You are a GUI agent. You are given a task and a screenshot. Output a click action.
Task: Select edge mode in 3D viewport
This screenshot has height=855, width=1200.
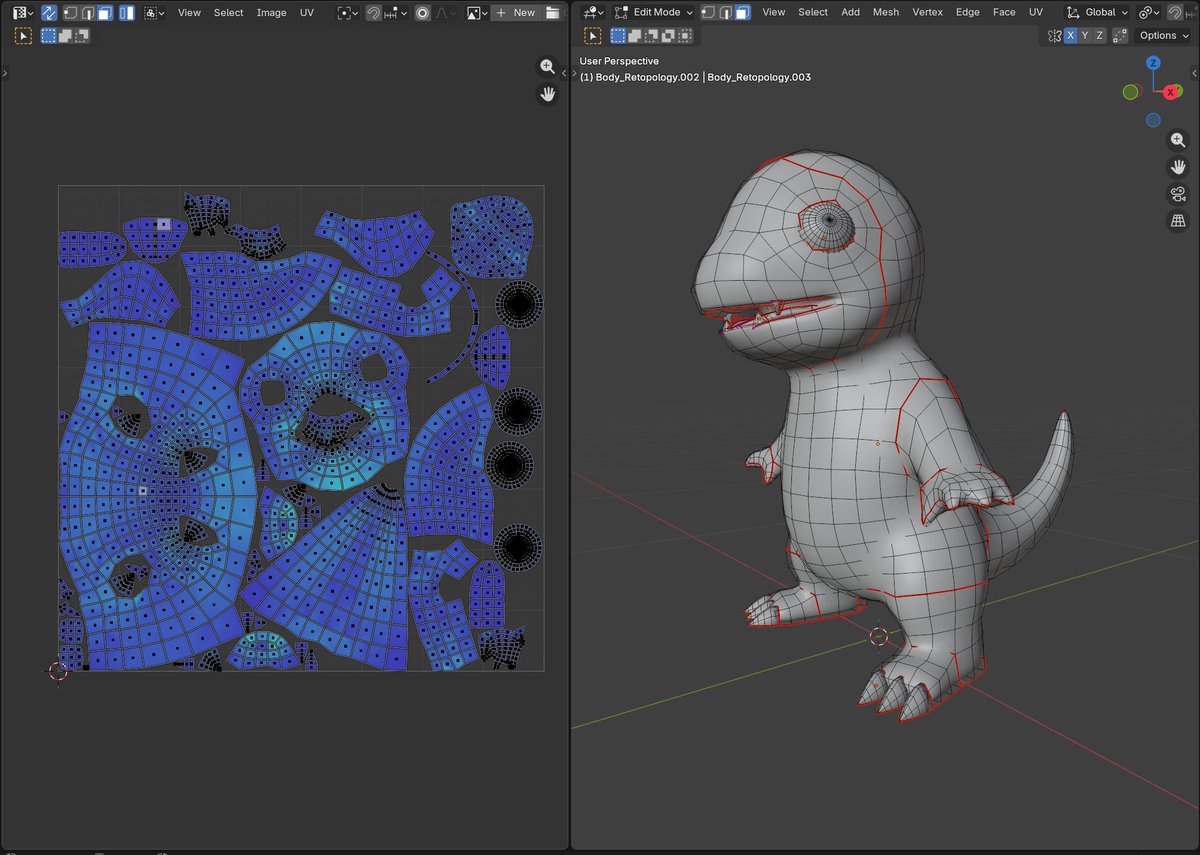pyautogui.click(x=726, y=12)
